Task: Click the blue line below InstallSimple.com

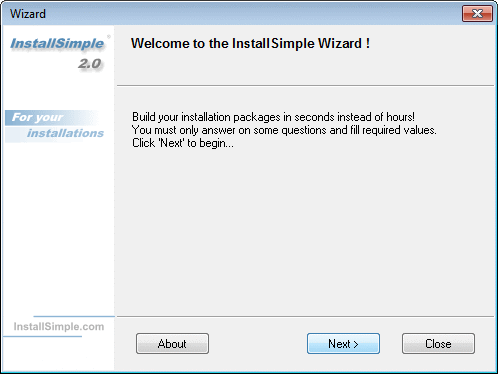Action: click(42, 337)
